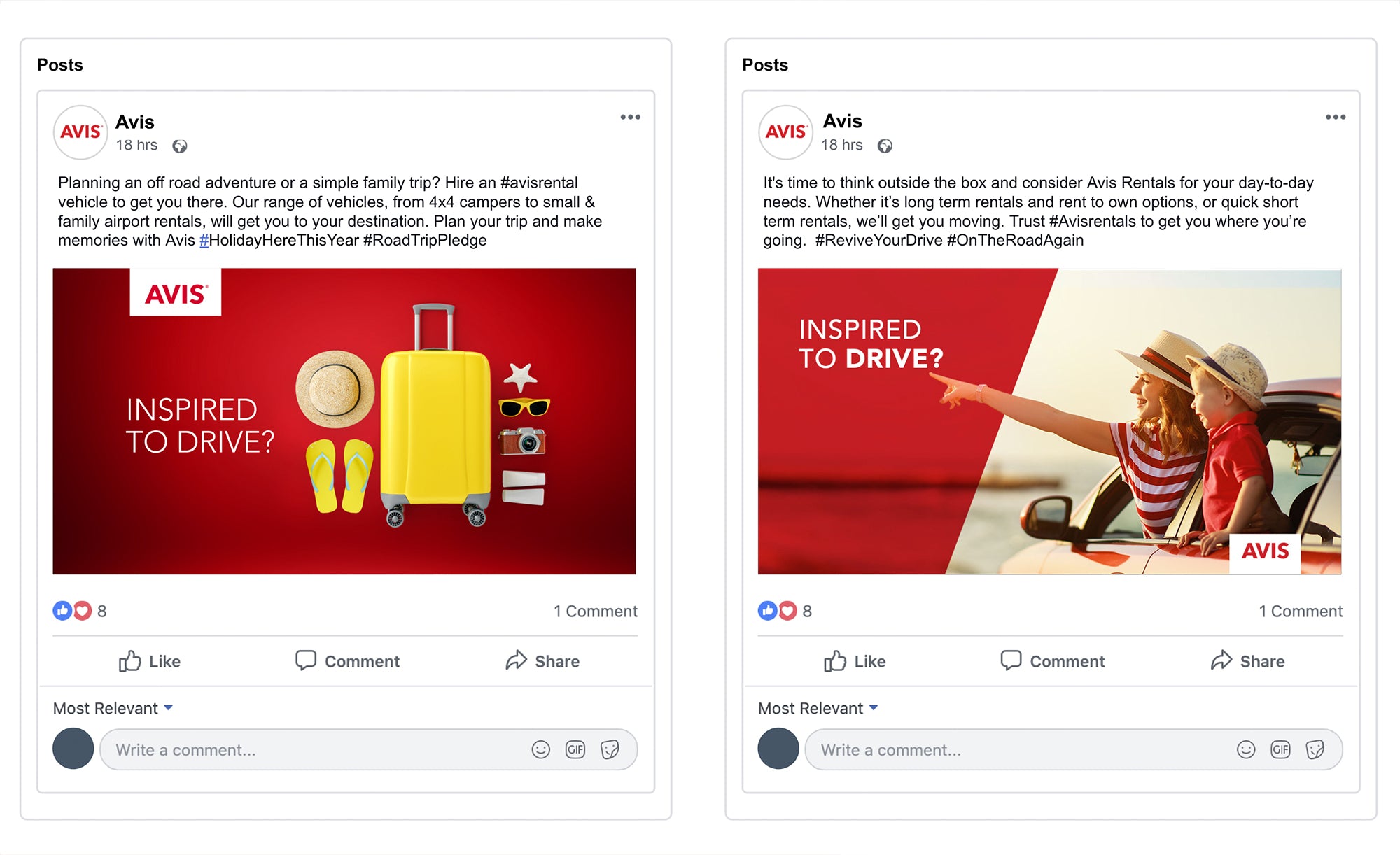Image resolution: width=1400 pixels, height=855 pixels.
Task: View reactions count on right post
Action: coord(785,611)
